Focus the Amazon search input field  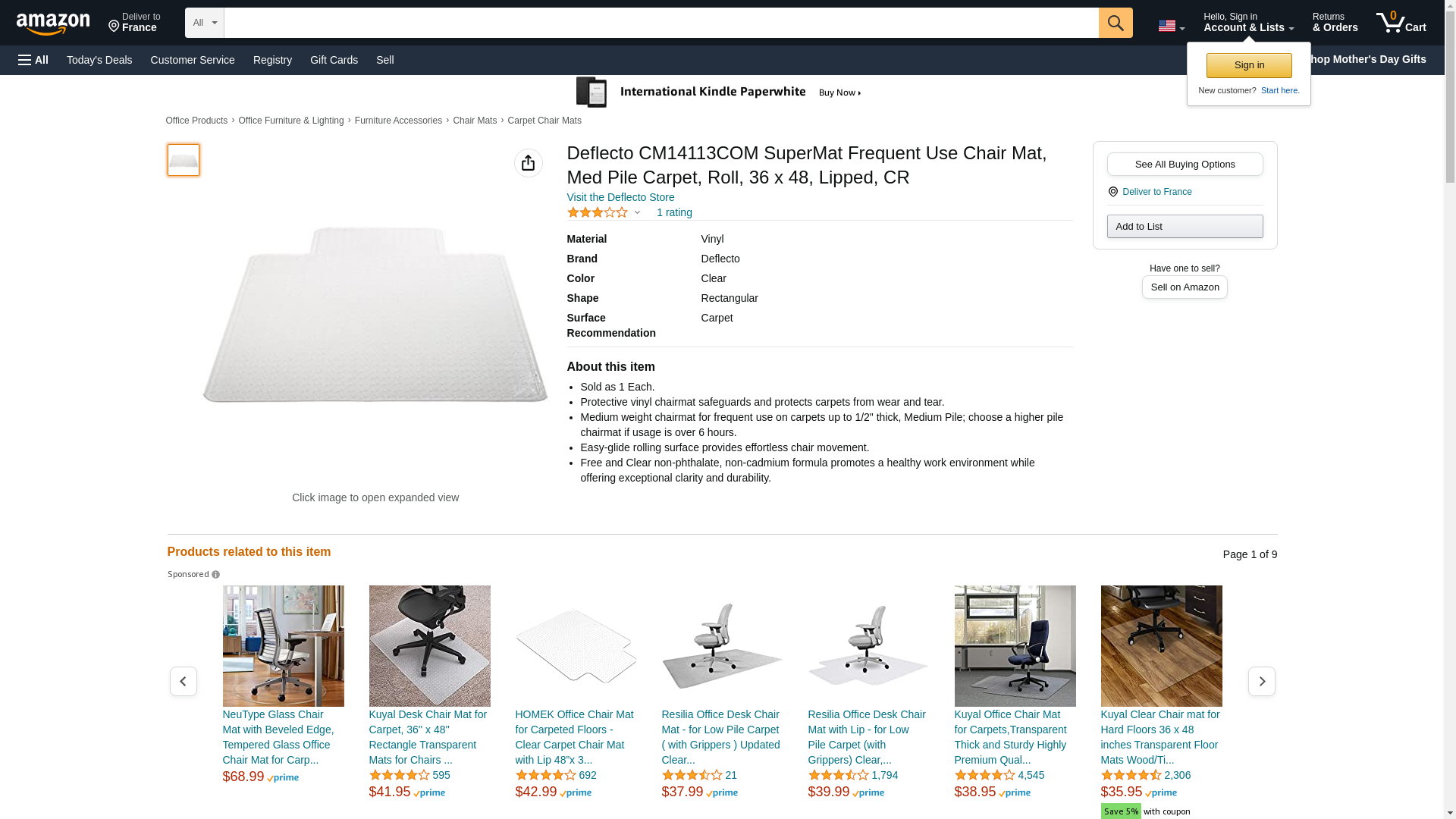coord(661,23)
